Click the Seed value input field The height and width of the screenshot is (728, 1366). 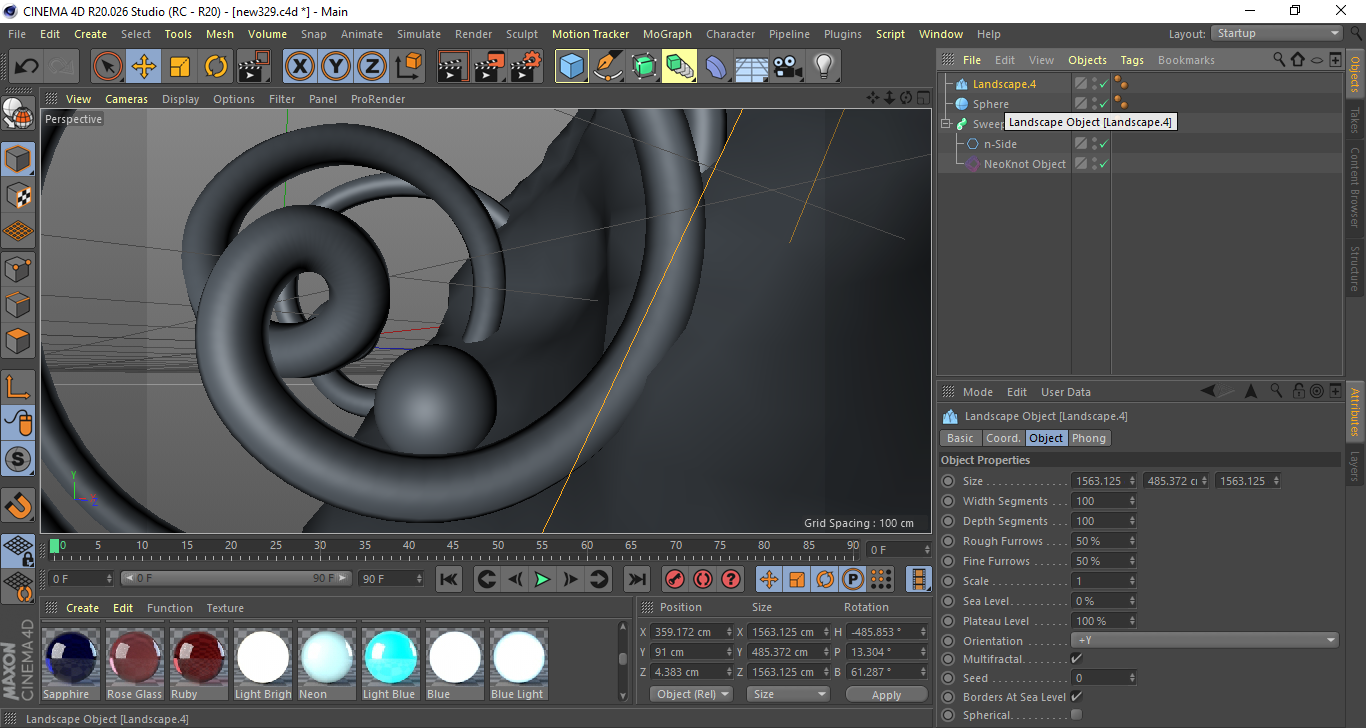[x=1104, y=678]
